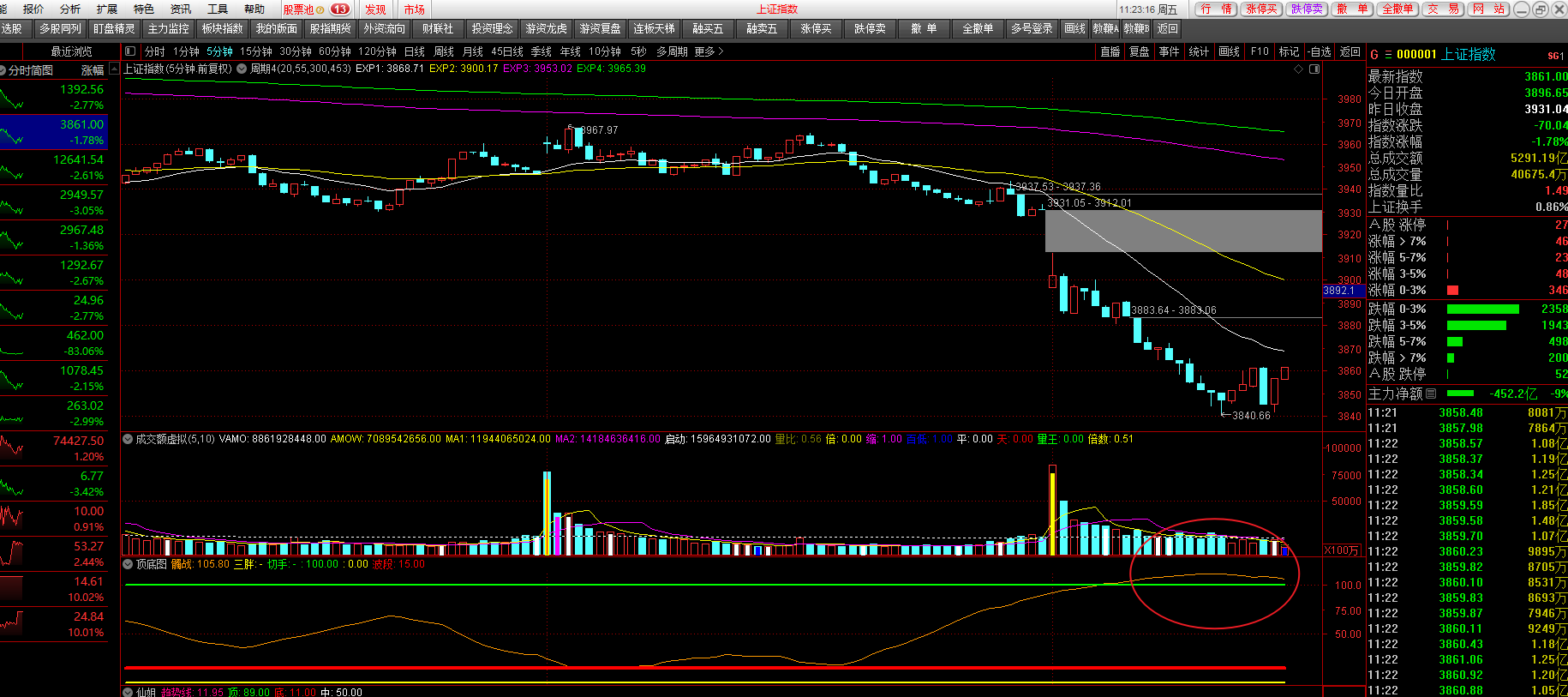Select the sidebar mini chart showing 12641.54
This screenshot has height=697, width=1568.
pyautogui.click(x=53, y=167)
